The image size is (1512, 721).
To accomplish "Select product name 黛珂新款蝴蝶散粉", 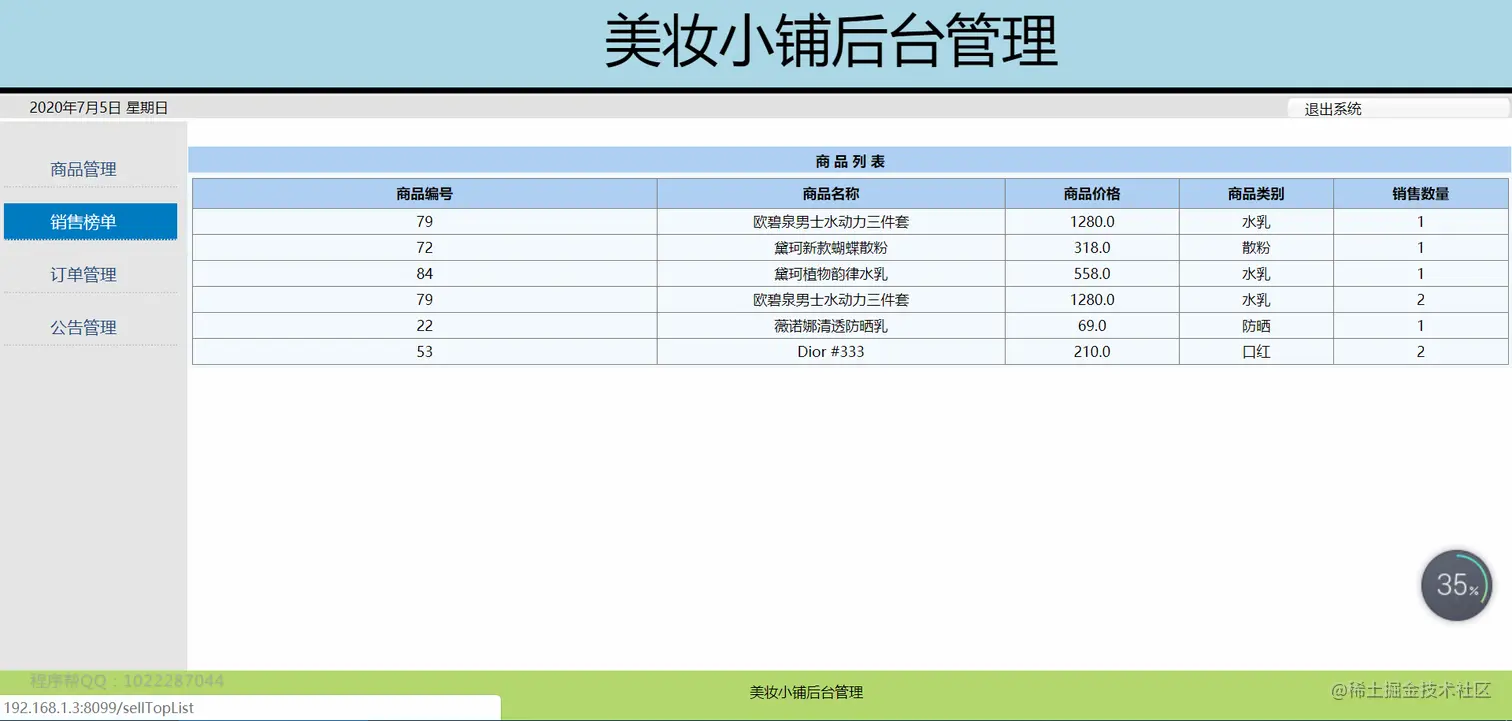I will (x=831, y=248).
